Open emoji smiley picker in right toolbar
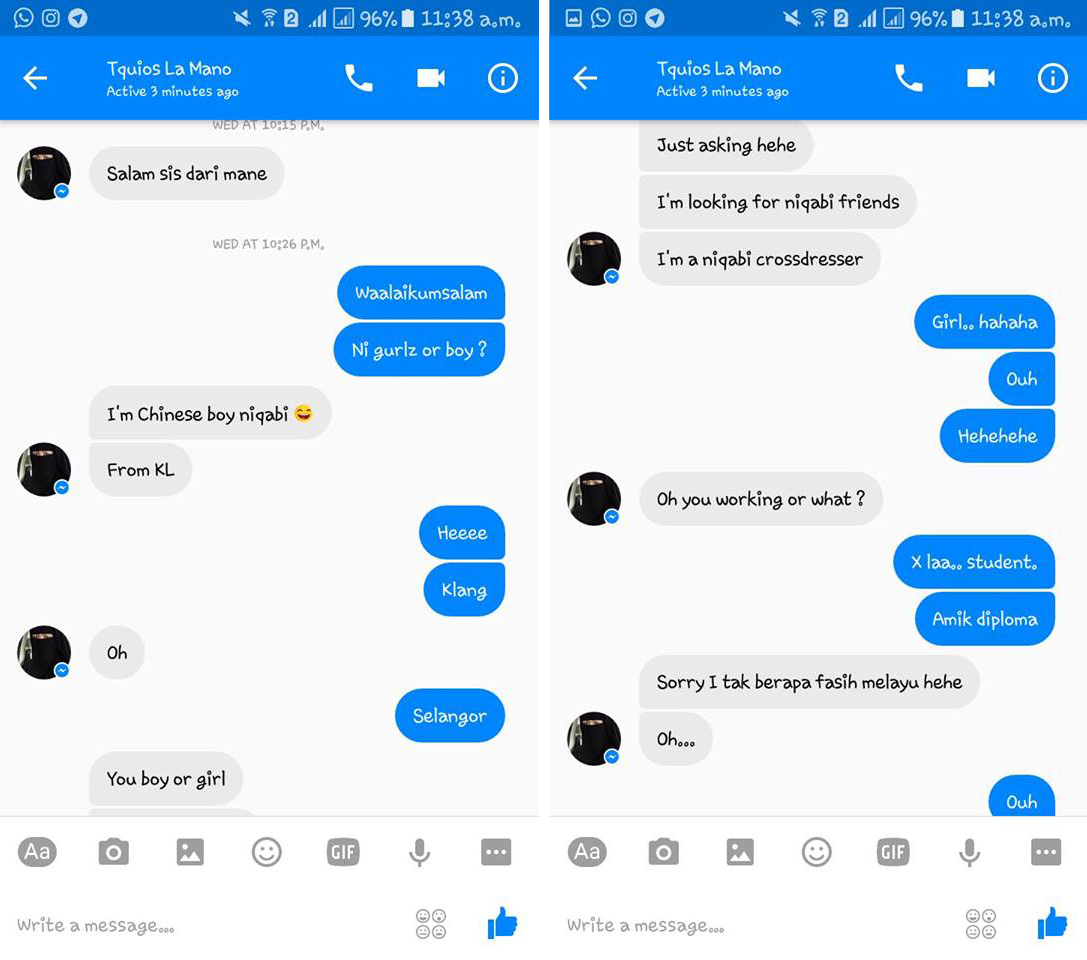The image size is (1087, 960). click(817, 852)
